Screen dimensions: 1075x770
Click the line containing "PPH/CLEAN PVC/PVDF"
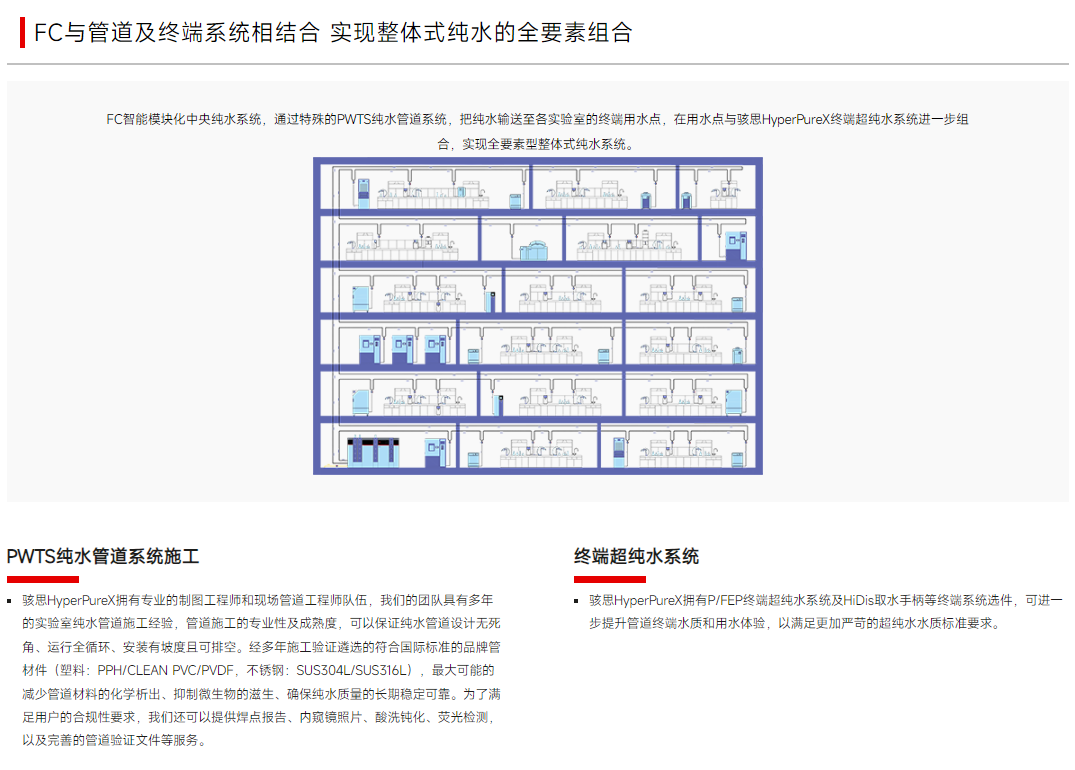[x=258, y=670]
